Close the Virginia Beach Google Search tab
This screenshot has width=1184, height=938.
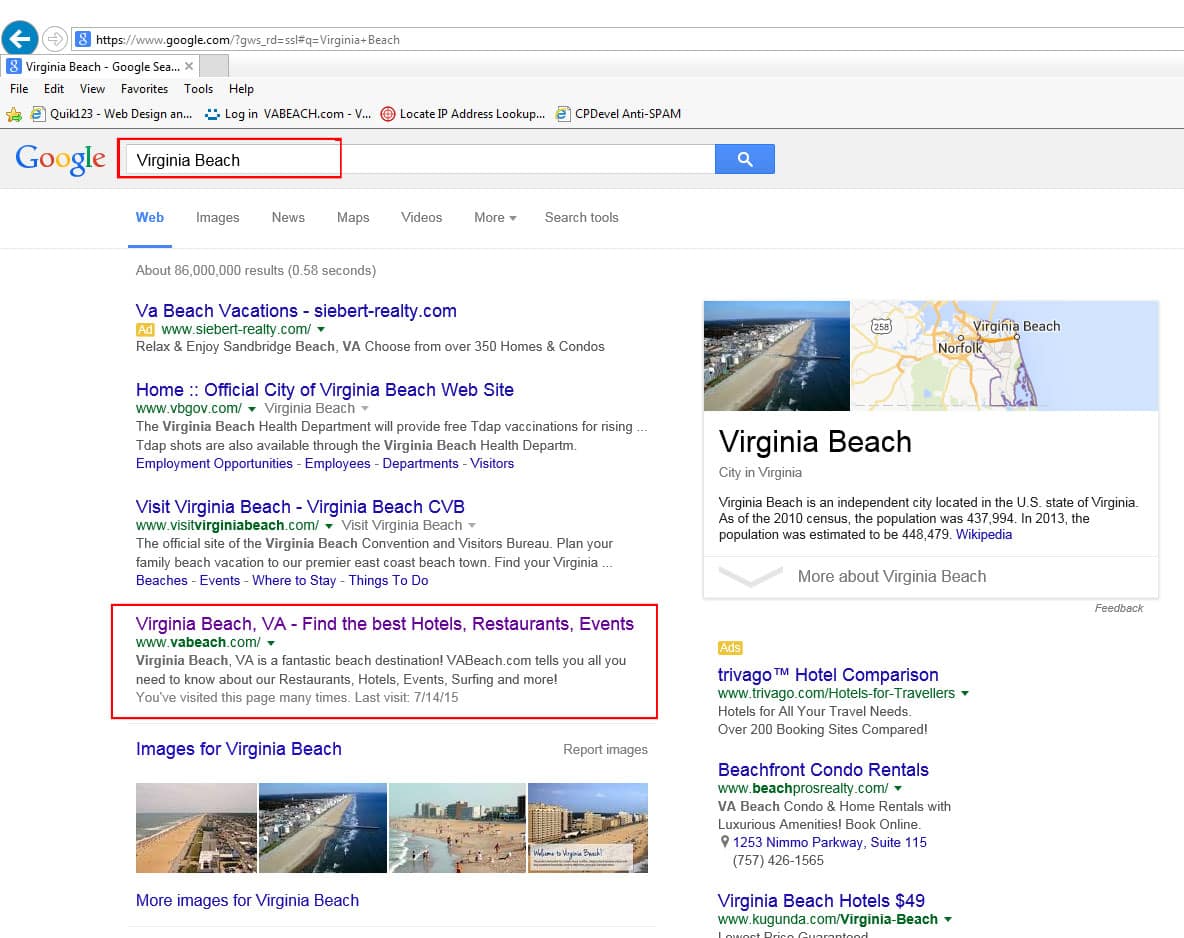189,66
